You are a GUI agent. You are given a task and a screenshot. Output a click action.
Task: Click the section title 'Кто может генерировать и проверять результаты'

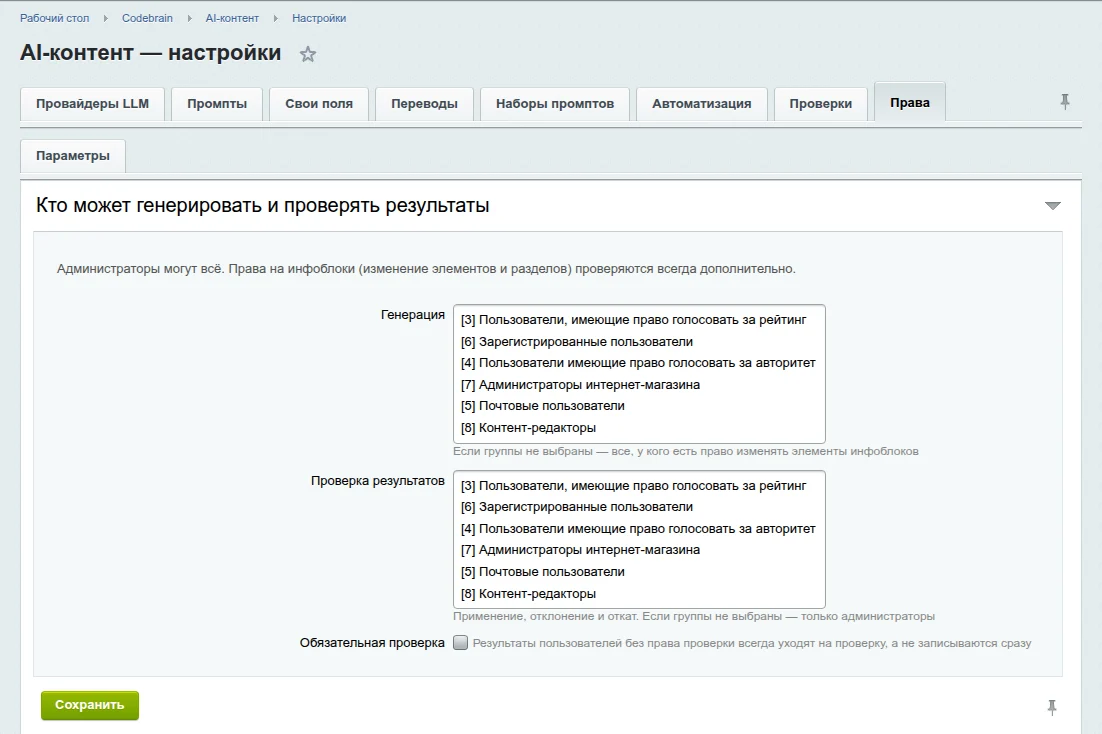(x=263, y=206)
